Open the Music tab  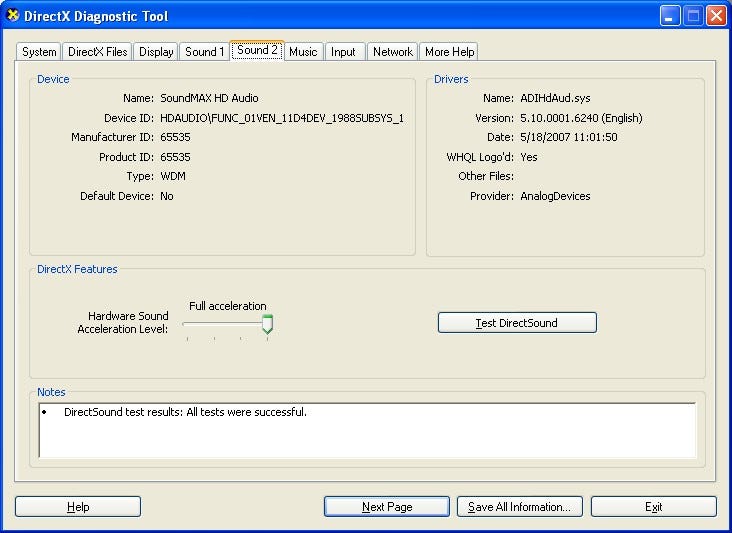coord(303,52)
